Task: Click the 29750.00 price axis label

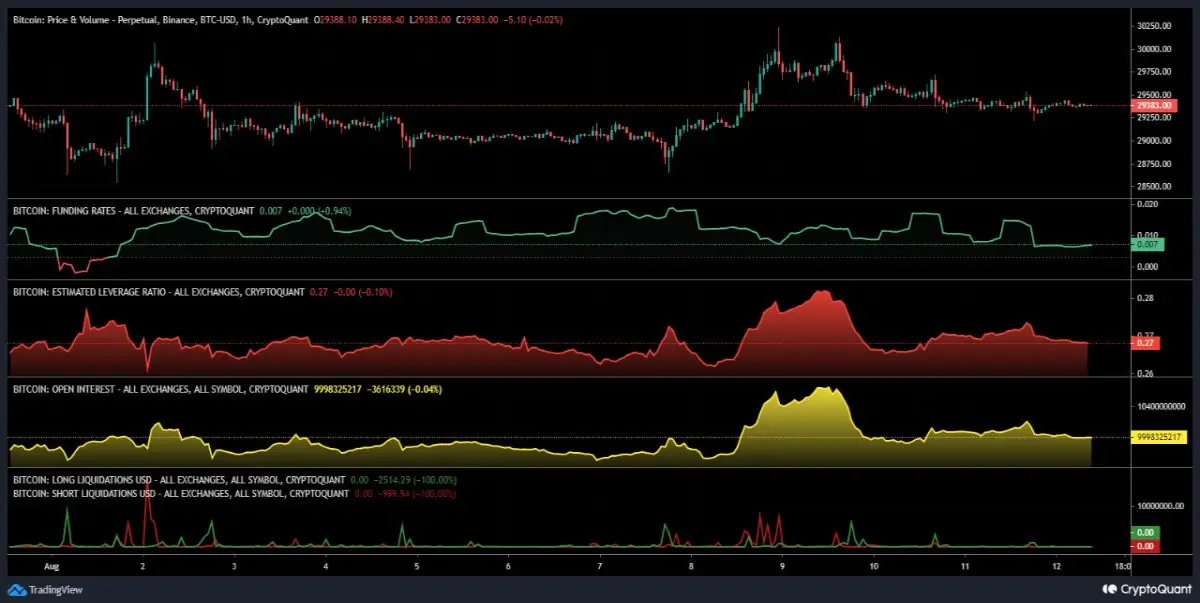Action: [1155, 72]
